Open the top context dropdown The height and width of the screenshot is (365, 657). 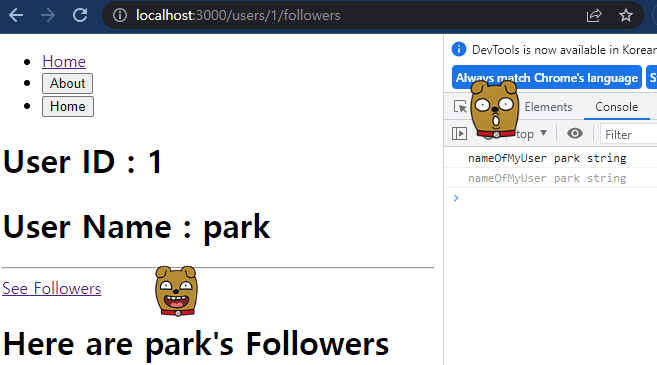531,134
